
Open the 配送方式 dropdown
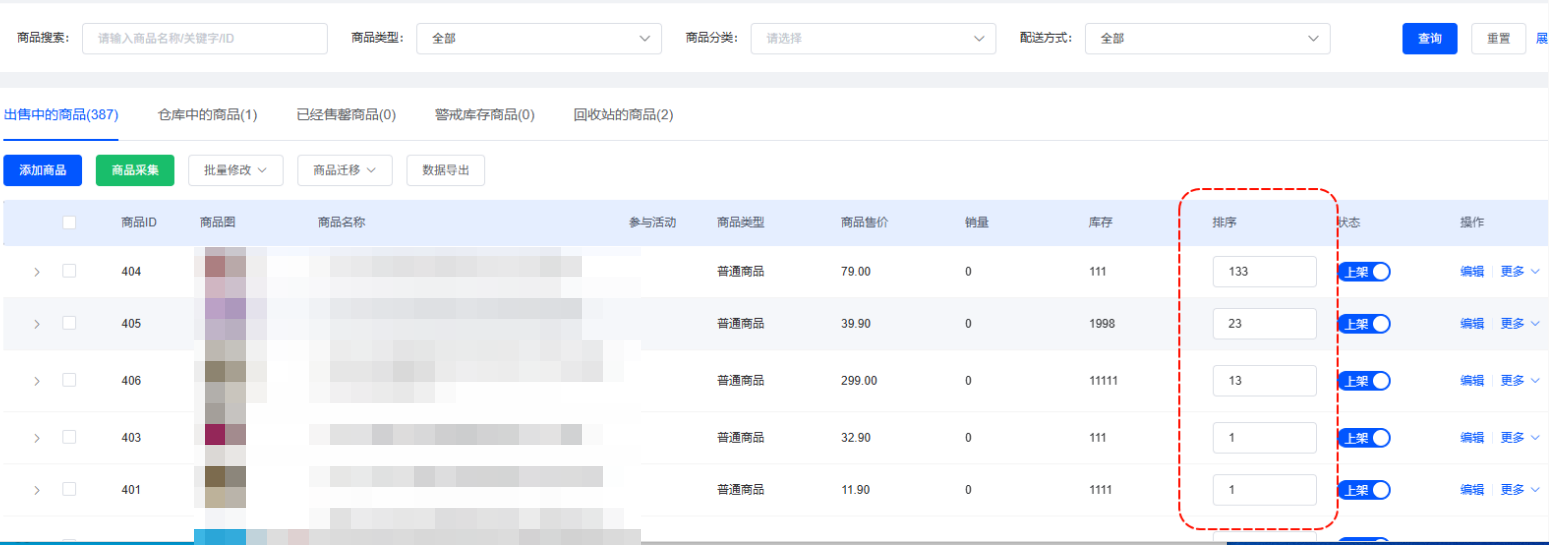(1207, 39)
